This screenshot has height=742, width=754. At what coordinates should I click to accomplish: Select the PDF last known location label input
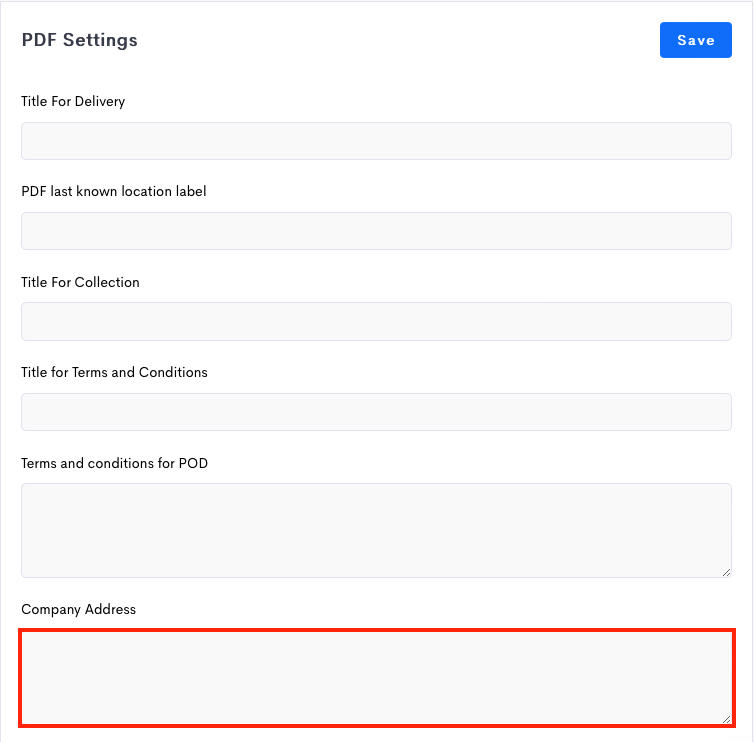pyautogui.click(x=377, y=231)
